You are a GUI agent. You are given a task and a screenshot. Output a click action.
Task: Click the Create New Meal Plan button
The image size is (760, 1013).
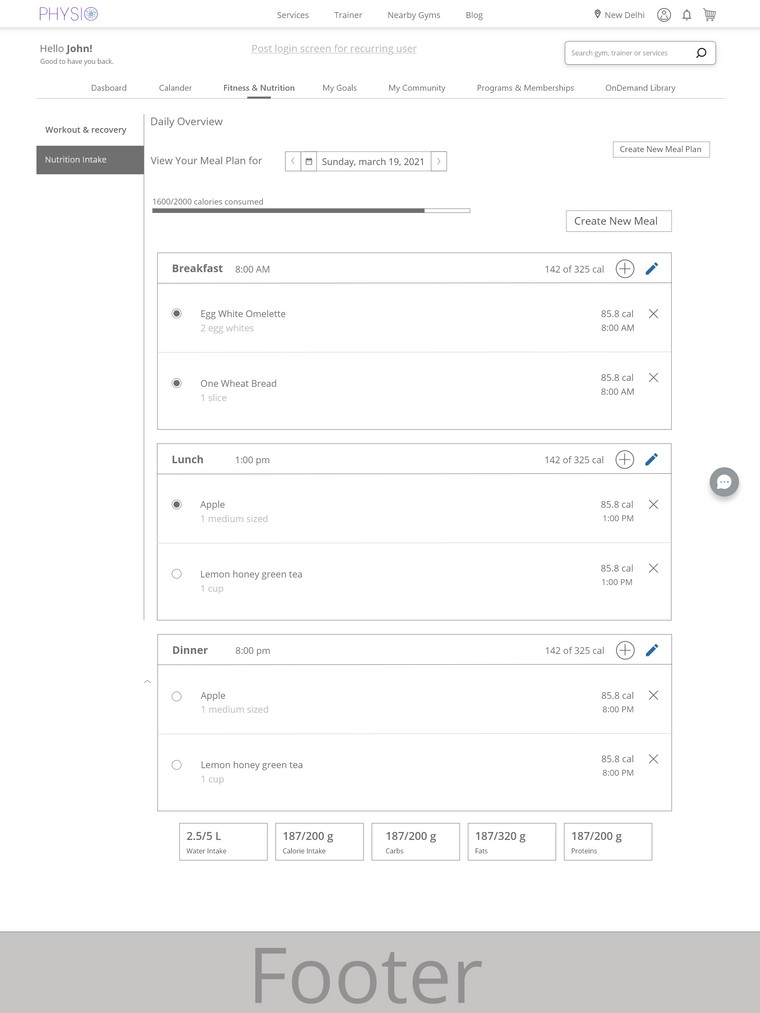tap(661, 148)
